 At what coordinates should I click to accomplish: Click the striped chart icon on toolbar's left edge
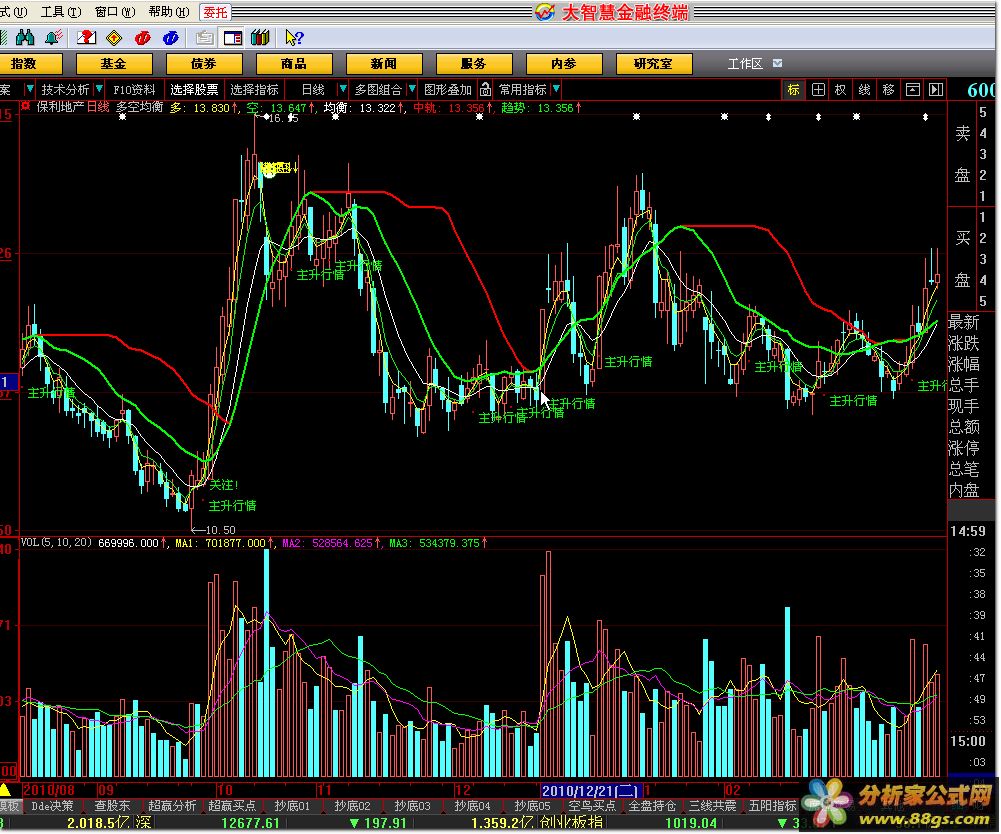point(3,38)
